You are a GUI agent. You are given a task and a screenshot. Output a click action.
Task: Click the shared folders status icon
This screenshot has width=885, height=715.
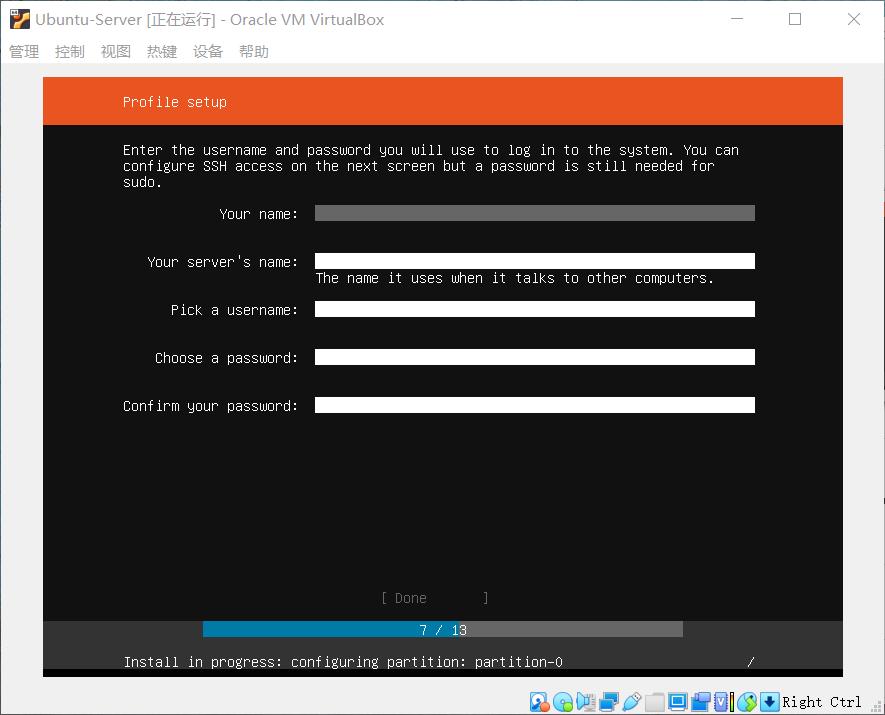pos(655,701)
